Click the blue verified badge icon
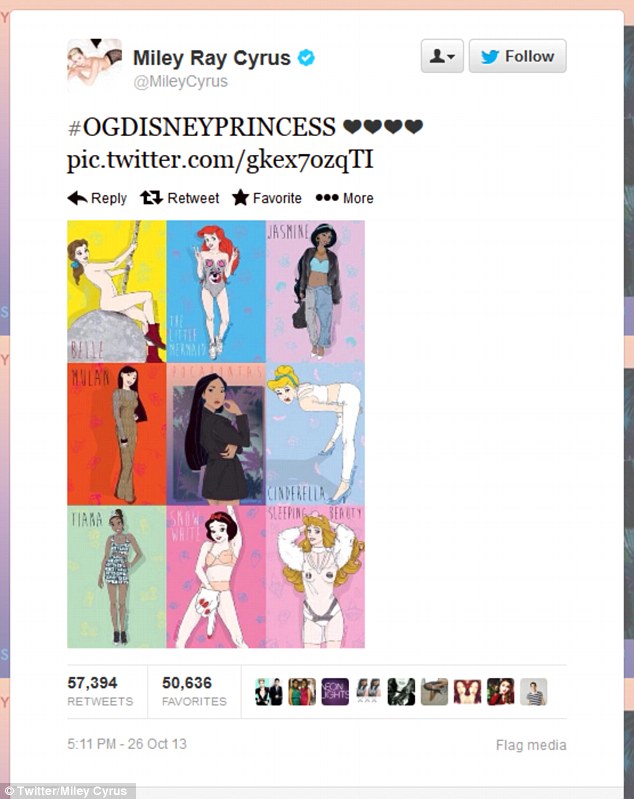 (306, 58)
